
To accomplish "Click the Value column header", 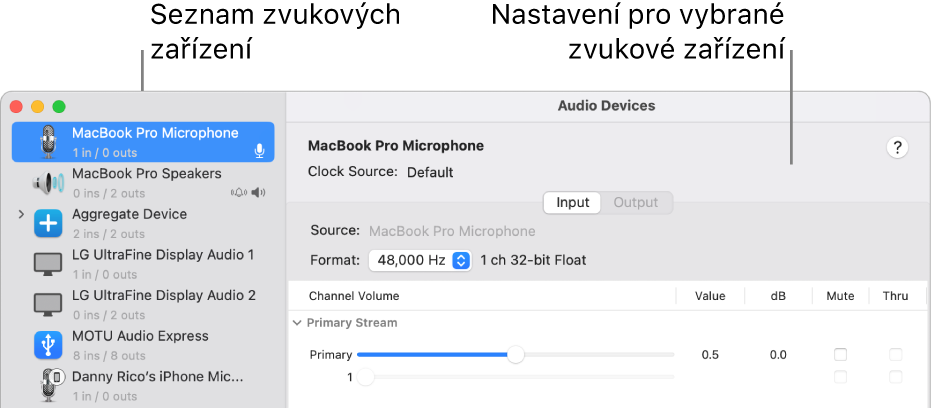I will (710, 296).
